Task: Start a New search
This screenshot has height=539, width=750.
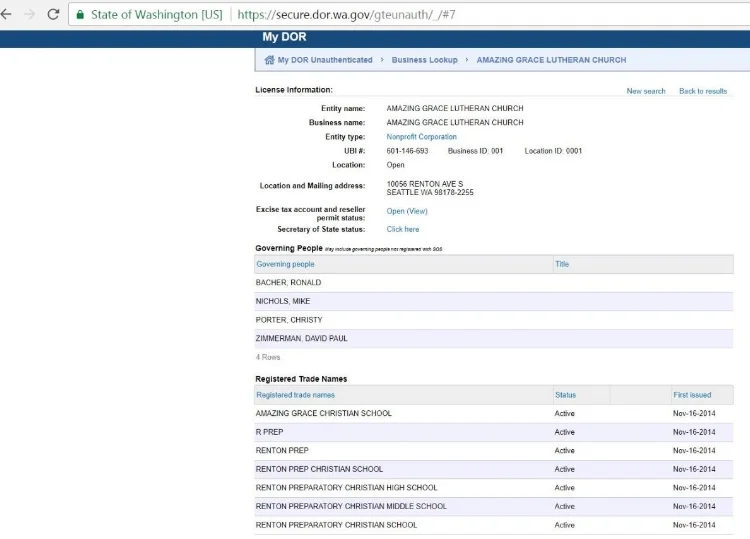Action: (x=646, y=91)
